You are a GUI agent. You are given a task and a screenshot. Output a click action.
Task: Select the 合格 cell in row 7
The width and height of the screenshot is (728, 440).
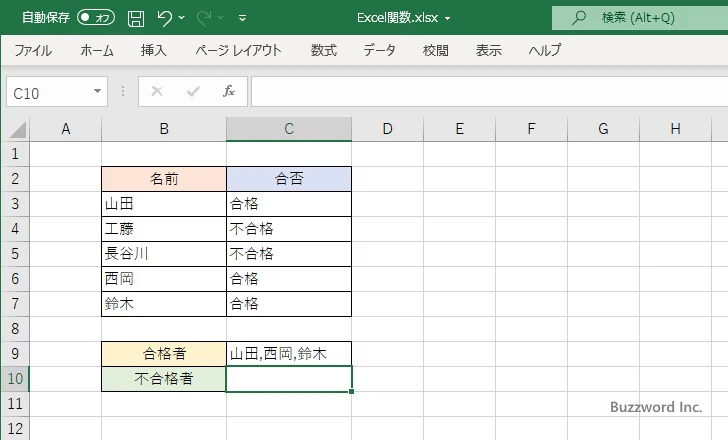pyautogui.click(x=289, y=304)
